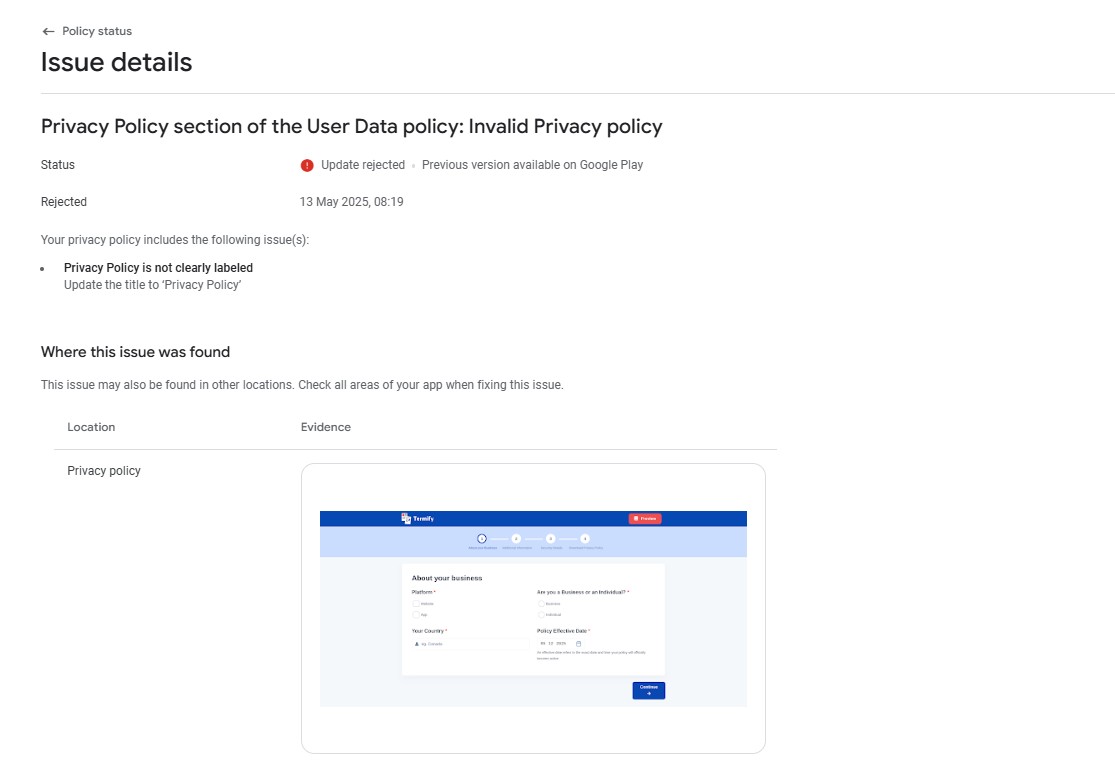
Task: Click the back arrow beside Policy status
Action: point(48,31)
